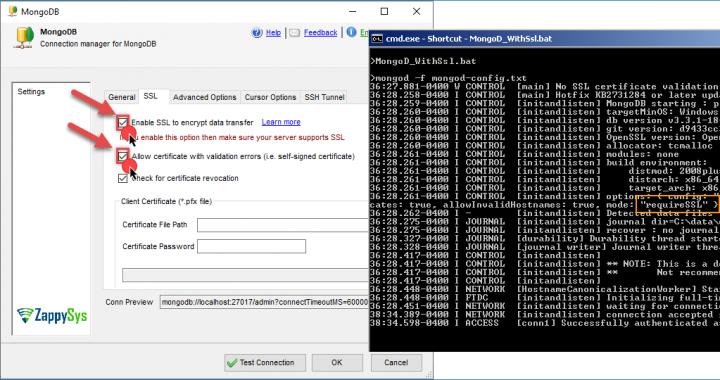Image resolution: width=720 pixels, height=380 pixels.
Task: Switch to the General tab
Action: 122,97
